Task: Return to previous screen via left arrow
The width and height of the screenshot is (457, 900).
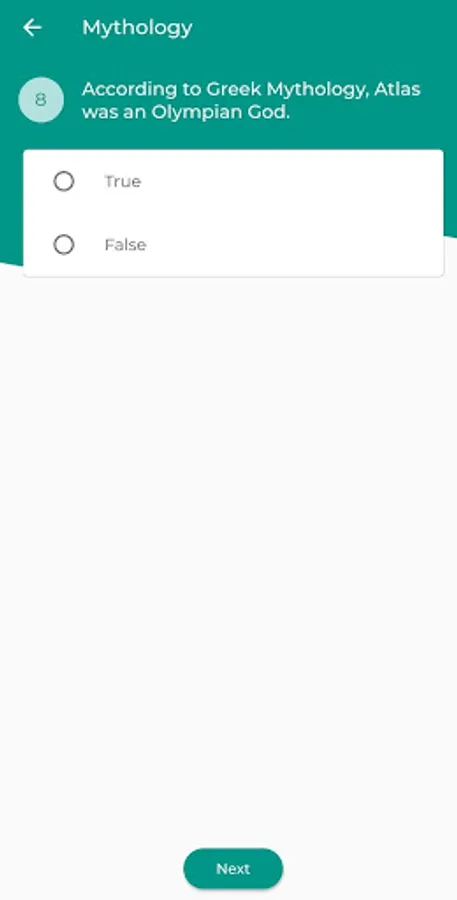Action: point(32,28)
